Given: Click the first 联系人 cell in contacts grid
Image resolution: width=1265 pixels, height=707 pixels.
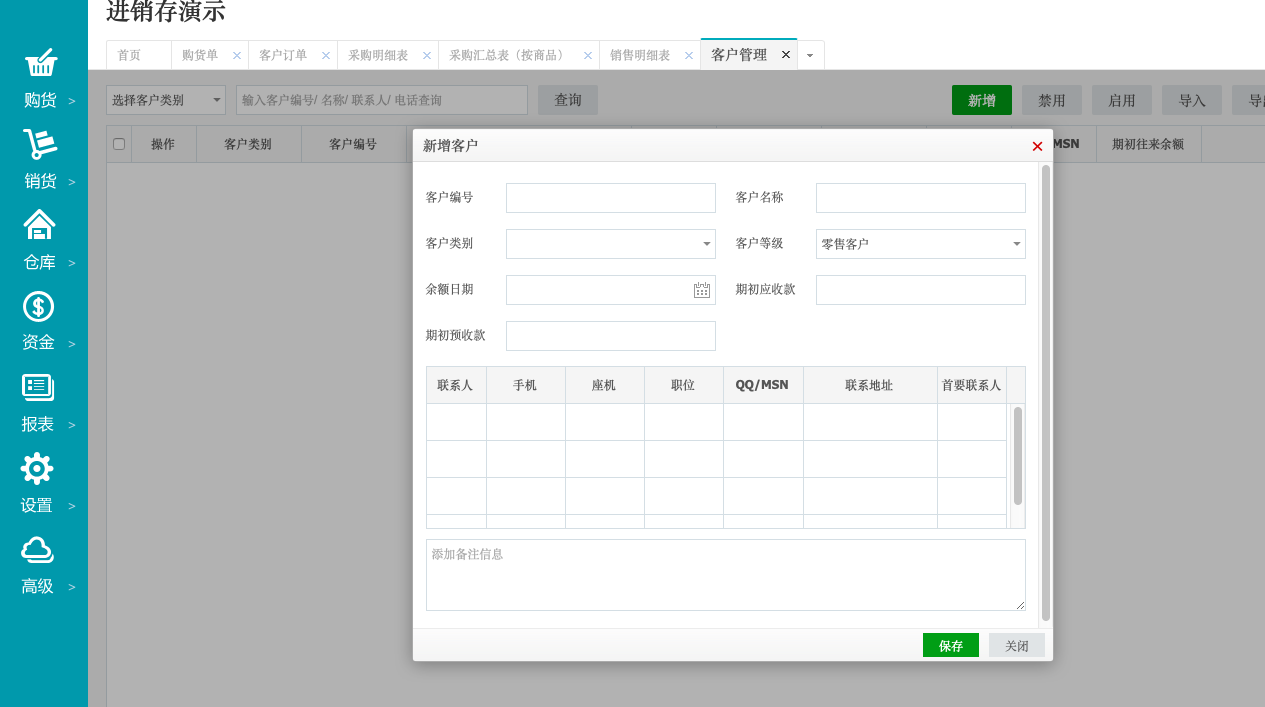Looking at the screenshot, I should click(x=456, y=422).
